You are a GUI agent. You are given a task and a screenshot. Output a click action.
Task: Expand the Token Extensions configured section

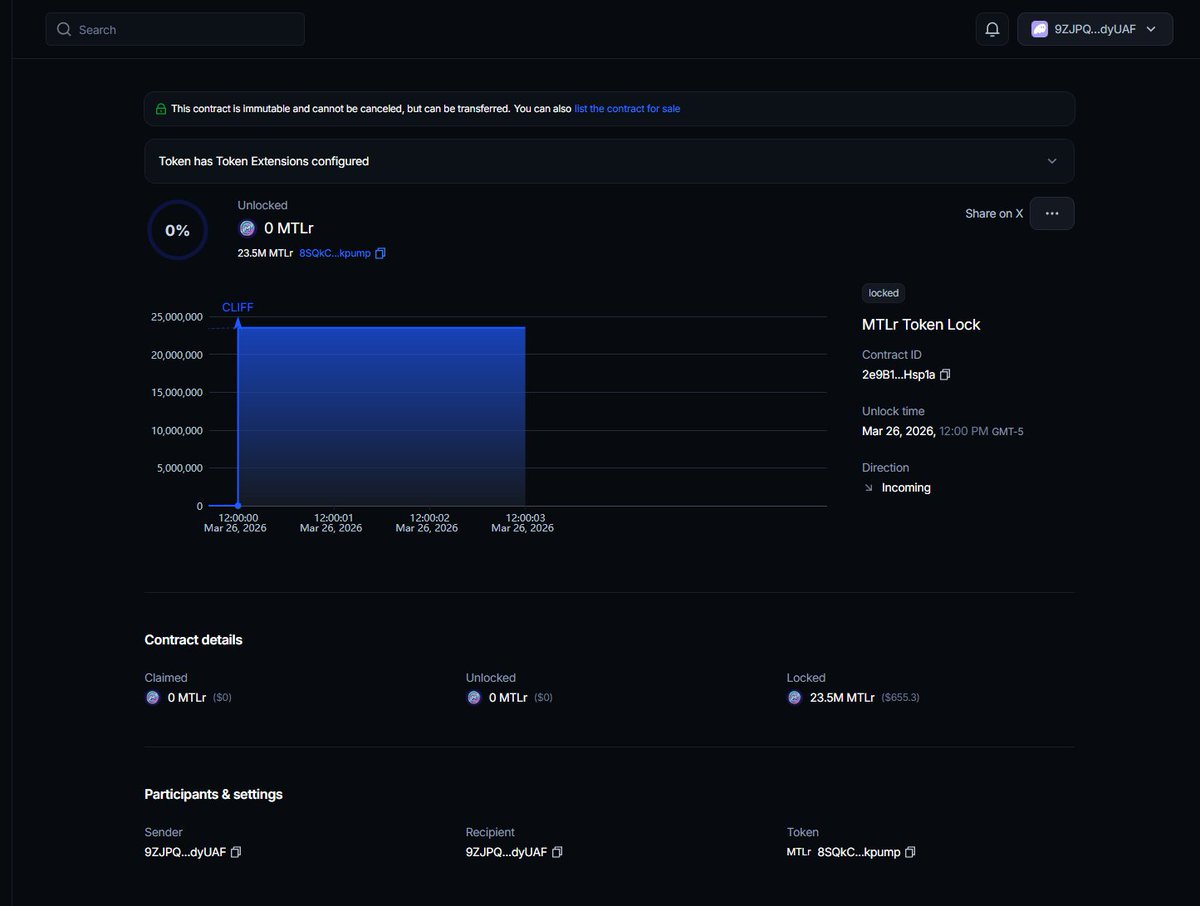coord(1052,160)
